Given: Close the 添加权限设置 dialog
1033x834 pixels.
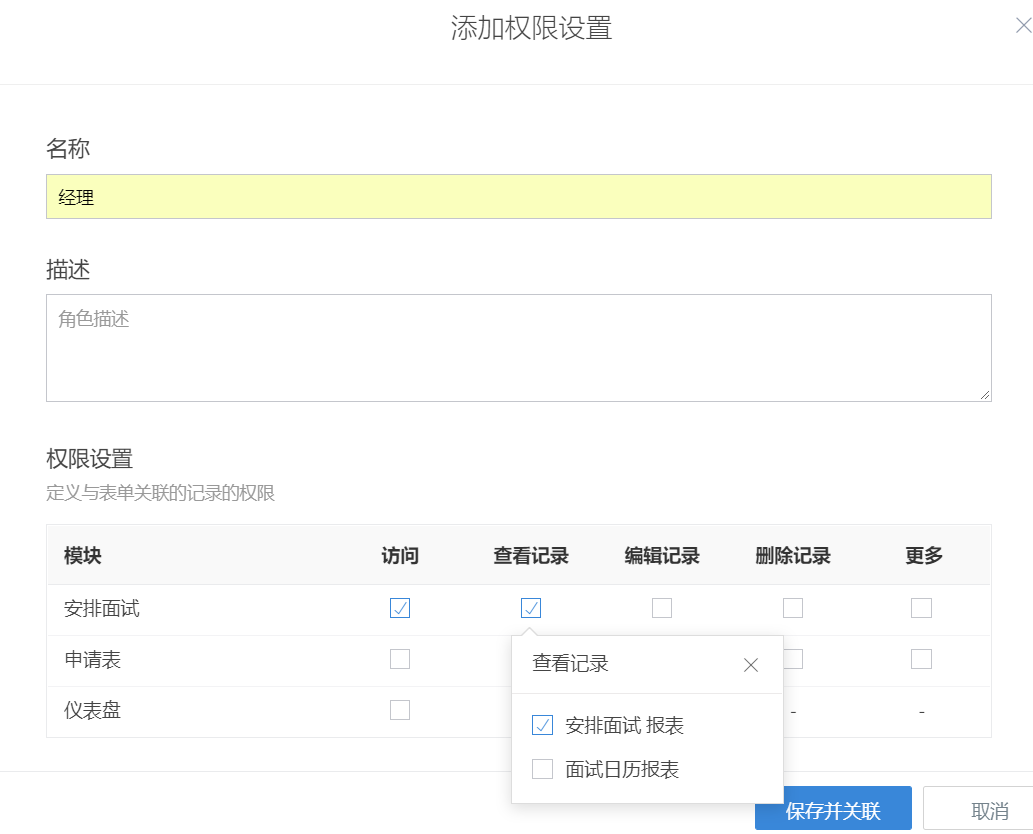Looking at the screenshot, I should (x=1022, y=27).
